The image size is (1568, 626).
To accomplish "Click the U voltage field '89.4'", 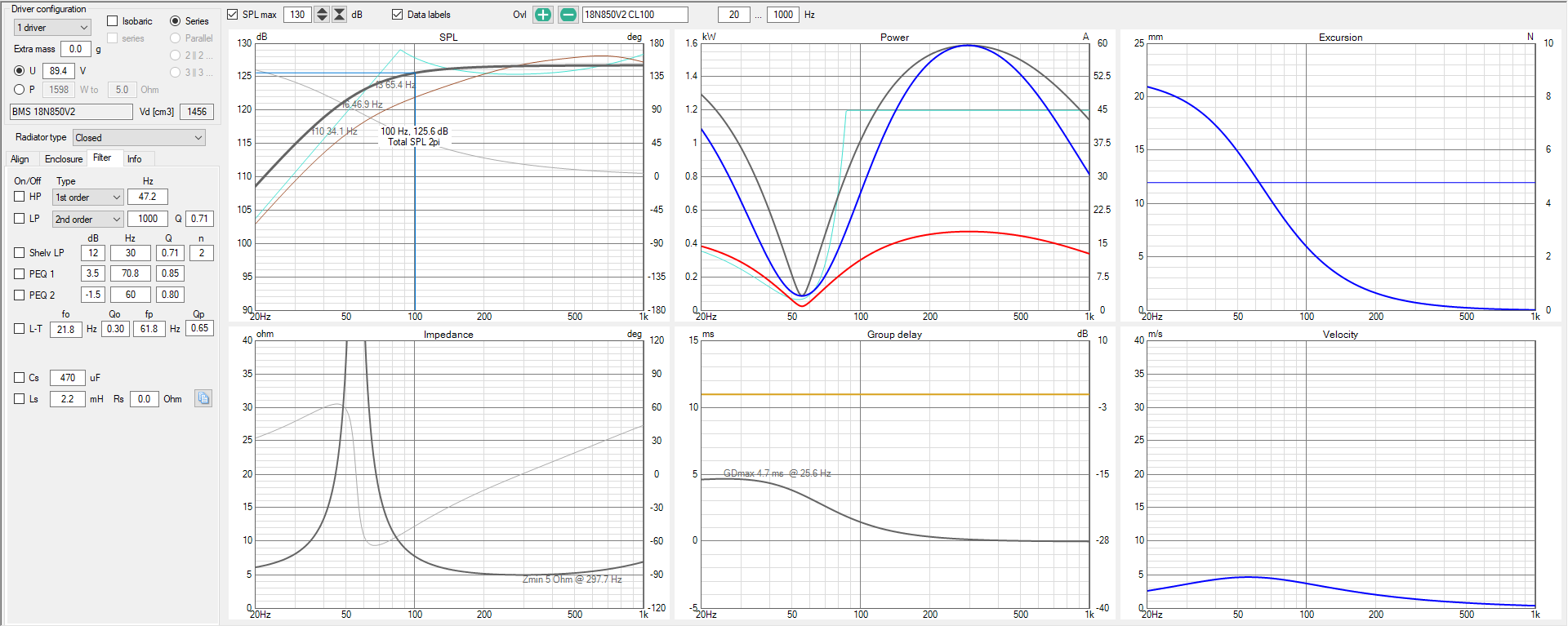I will [59, 71].
